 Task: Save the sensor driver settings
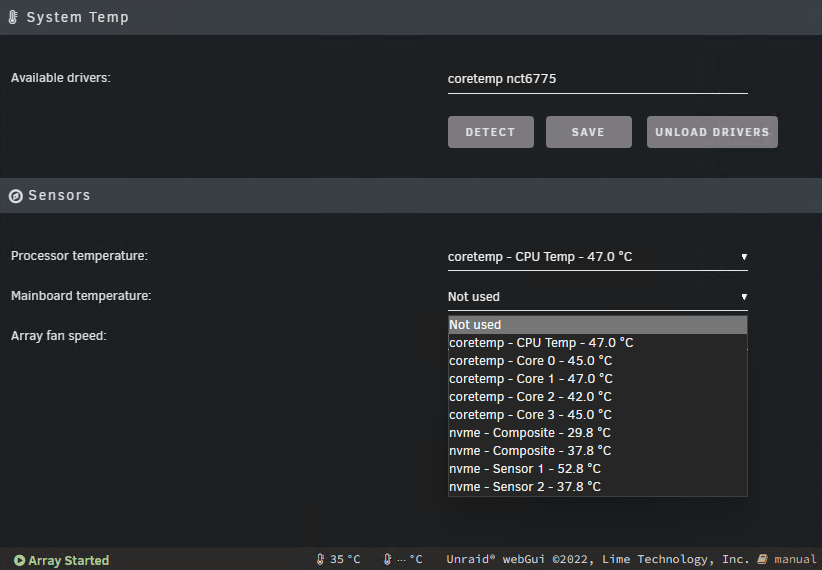coord(589,132)
